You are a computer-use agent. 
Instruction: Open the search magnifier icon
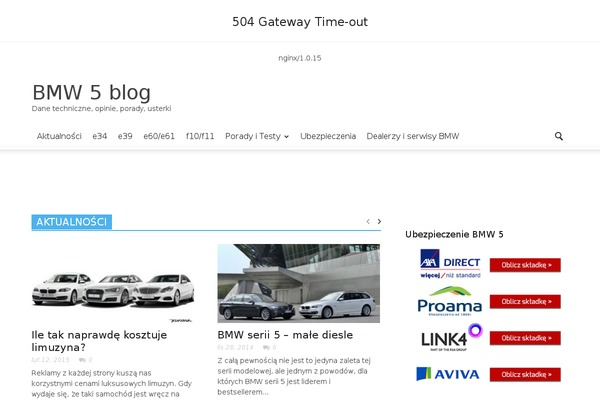(x=559, y=136)
